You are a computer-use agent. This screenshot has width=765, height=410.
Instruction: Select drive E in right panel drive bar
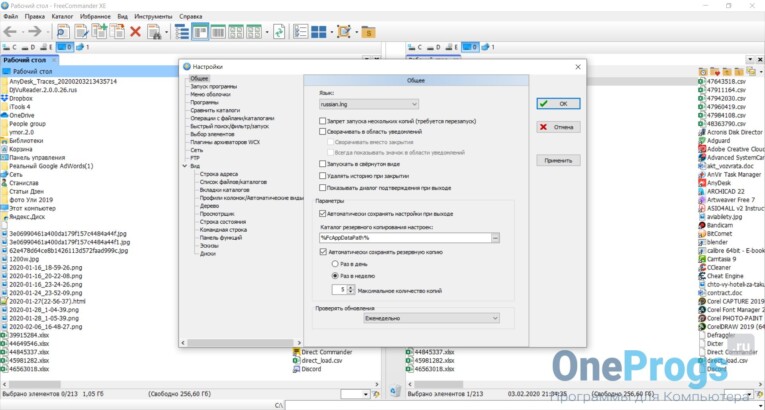450,47
